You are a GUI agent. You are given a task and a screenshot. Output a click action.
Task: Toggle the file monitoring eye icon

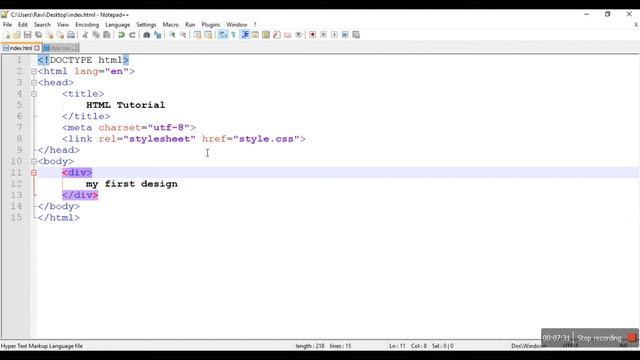[298, 35]
